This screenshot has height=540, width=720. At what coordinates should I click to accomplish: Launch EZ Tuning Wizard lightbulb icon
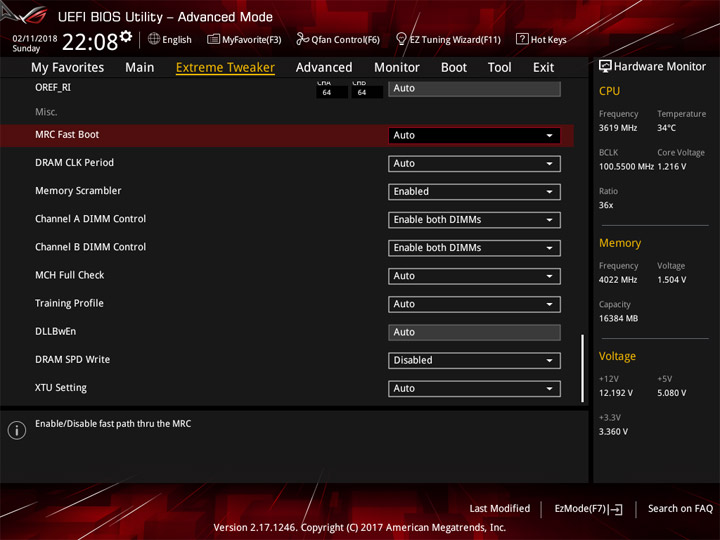pos(401,39)
